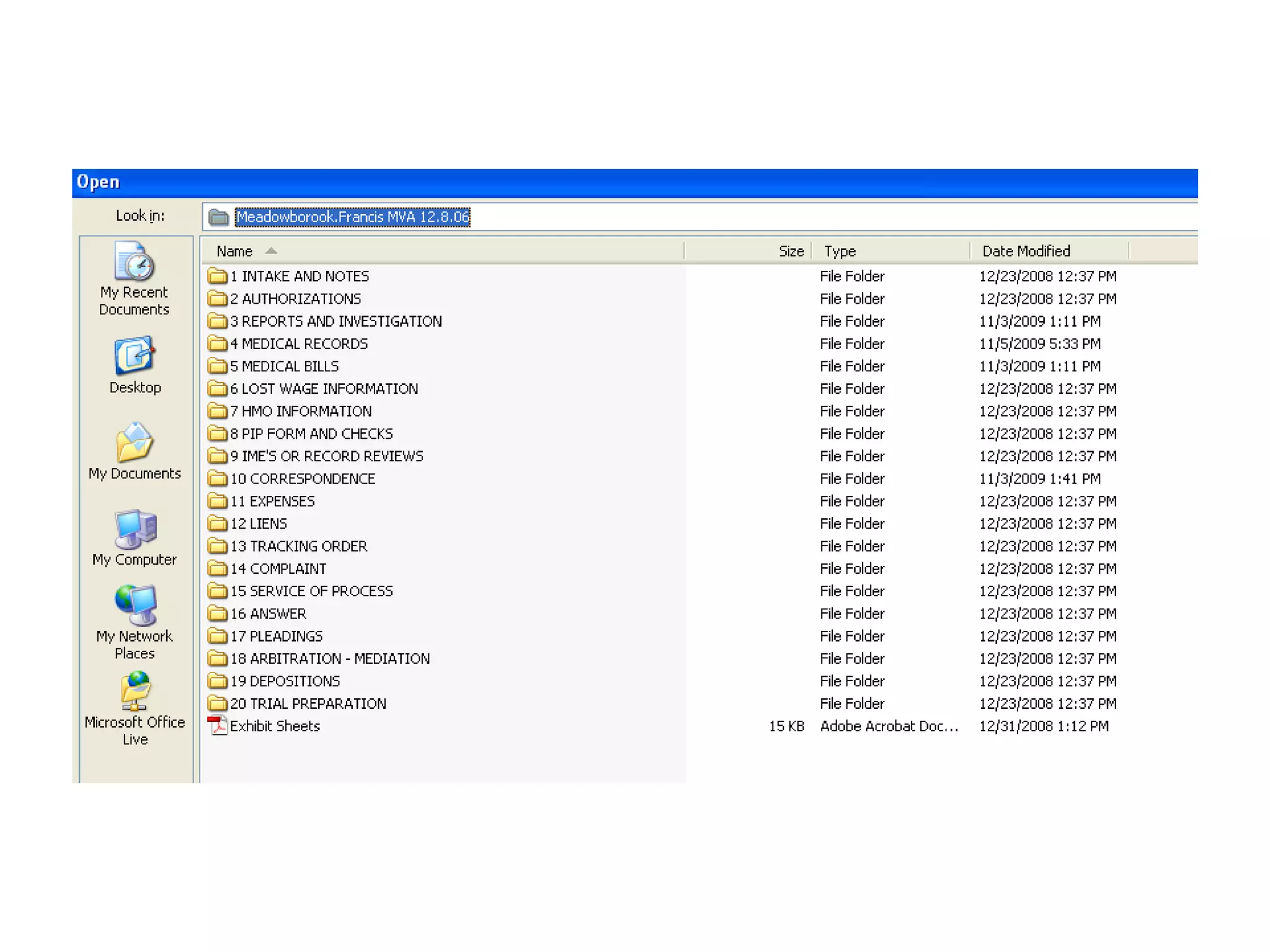Screen dimensions: 1270x952
Task: Click the Type column header
Action: pyautogui.click(x=840, y=251)
